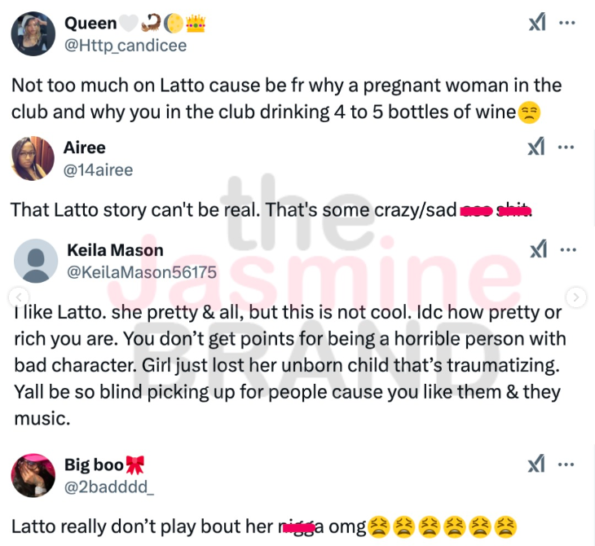Open the three-dot menu on Big boo's tweet

(566, 464)
